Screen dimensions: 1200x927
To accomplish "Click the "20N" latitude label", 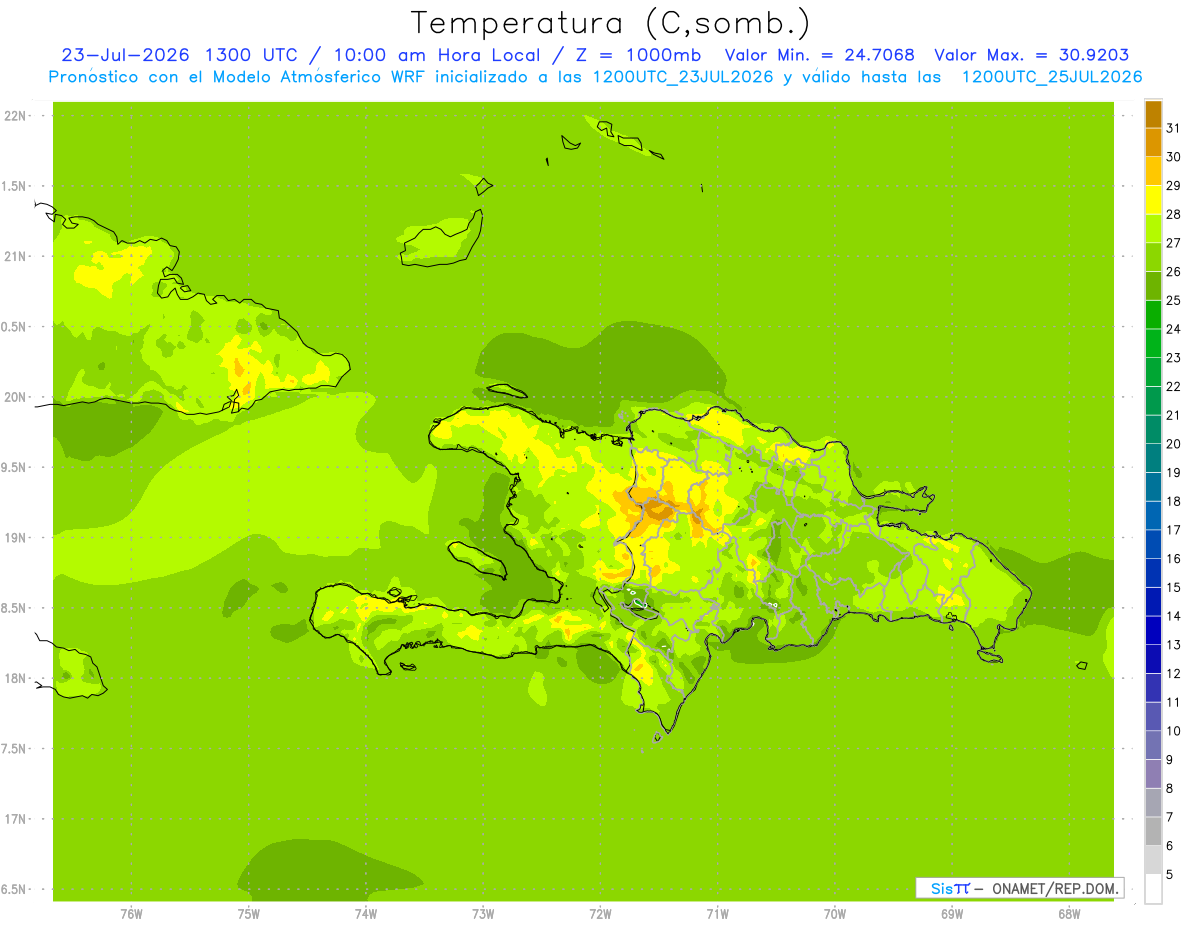I will (x=16, y=397).
